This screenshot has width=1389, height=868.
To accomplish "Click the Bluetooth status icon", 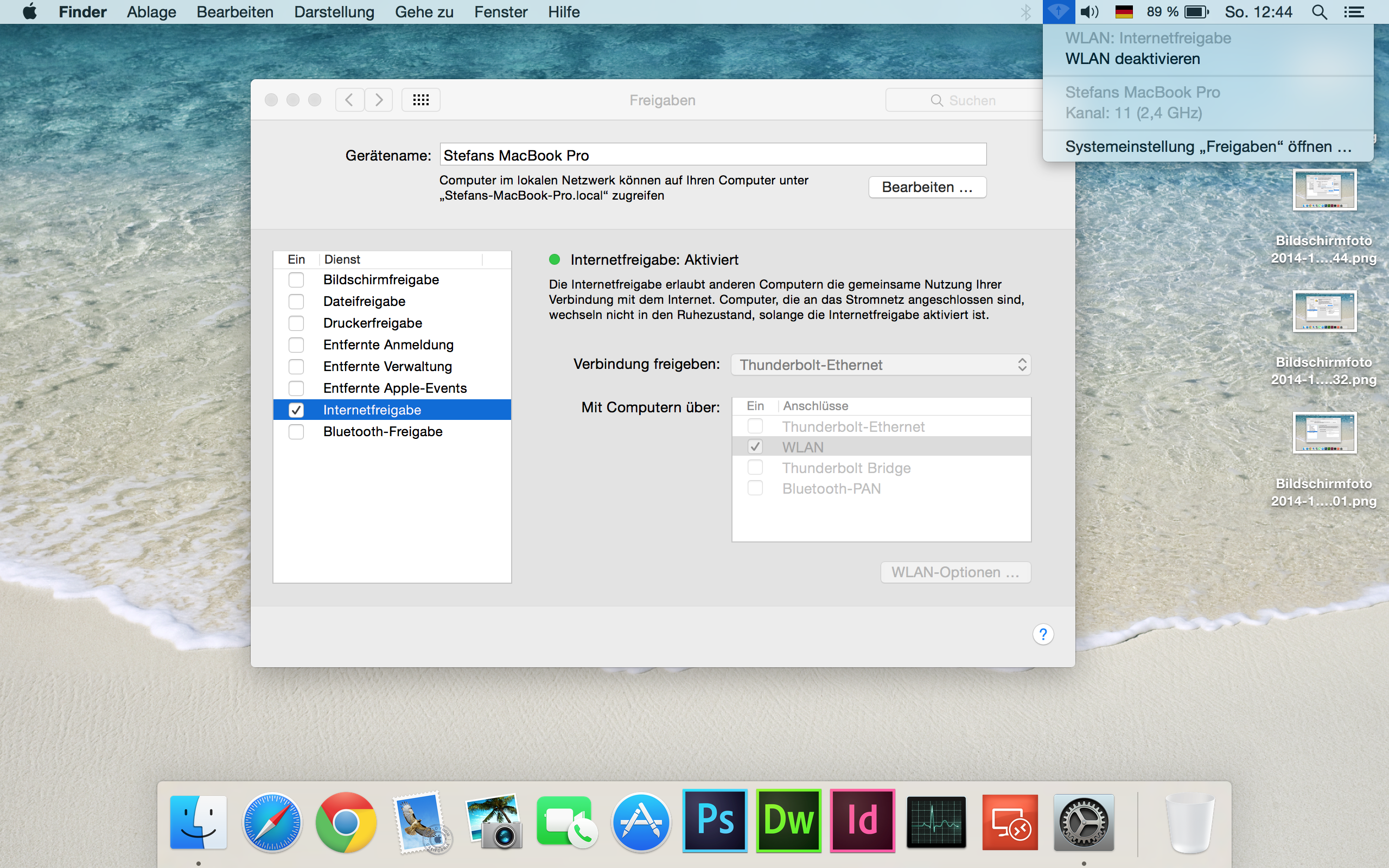I will [1025, 11].
